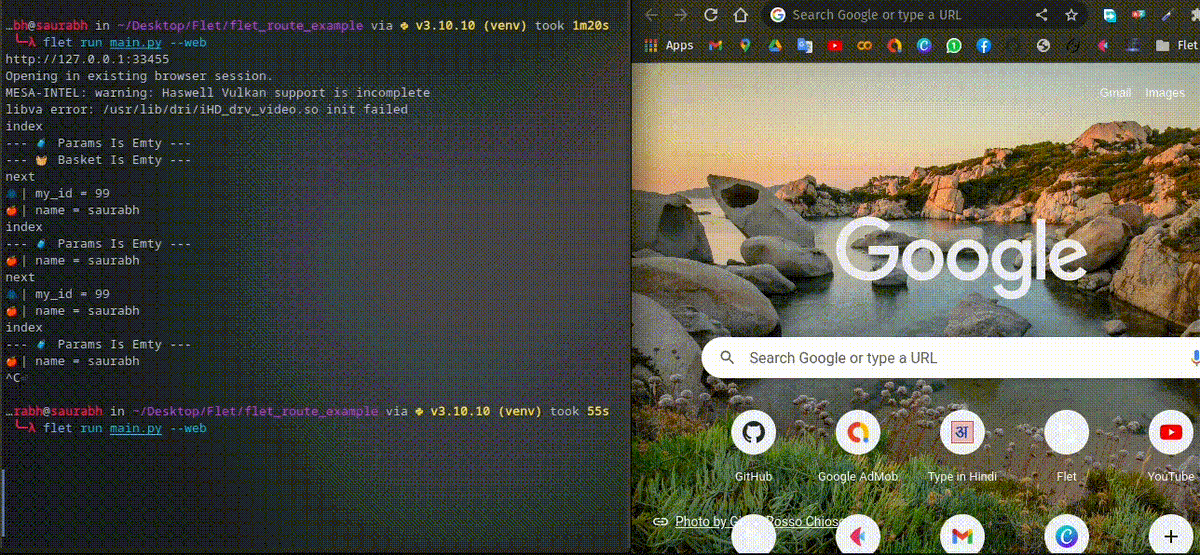This screenshot has height=555, width=1200.
Task: Open the Google Drive bookmark icon
Action: point(774,45)
